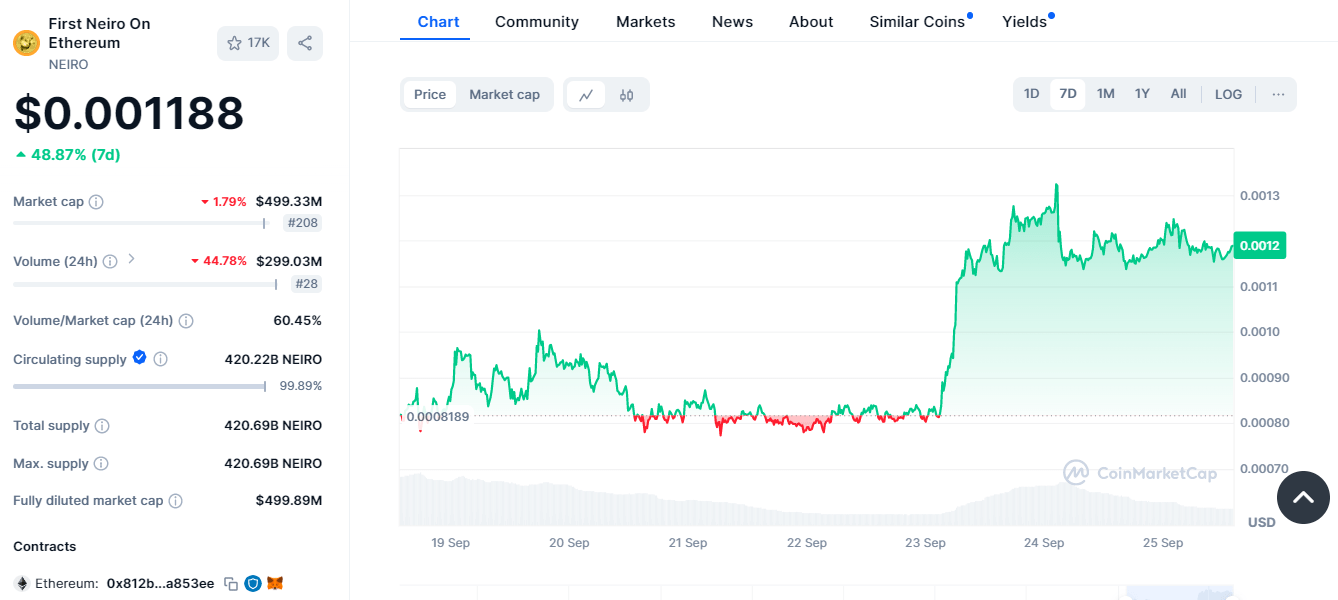The image size is (1338, 600).
Task: Click the #208 market cap rank badge
Action: (303, 223)
